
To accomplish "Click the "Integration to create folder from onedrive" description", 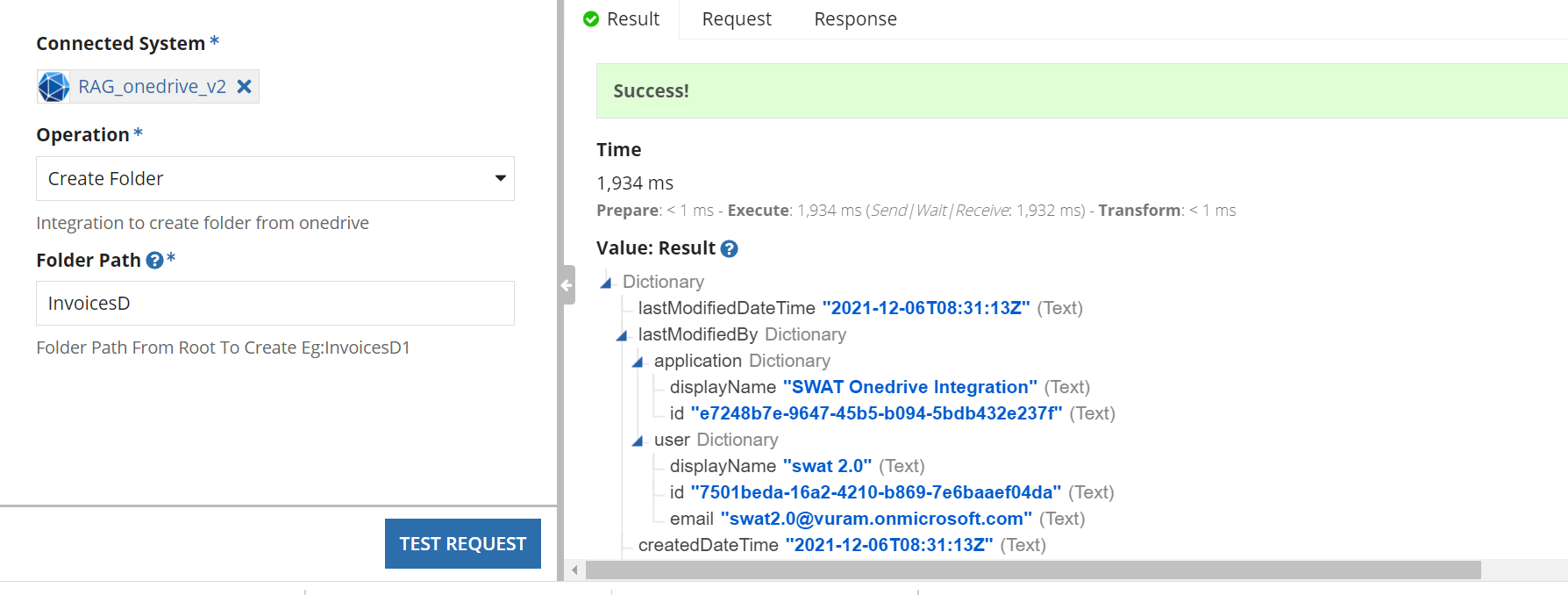I will tap(203, 223).
